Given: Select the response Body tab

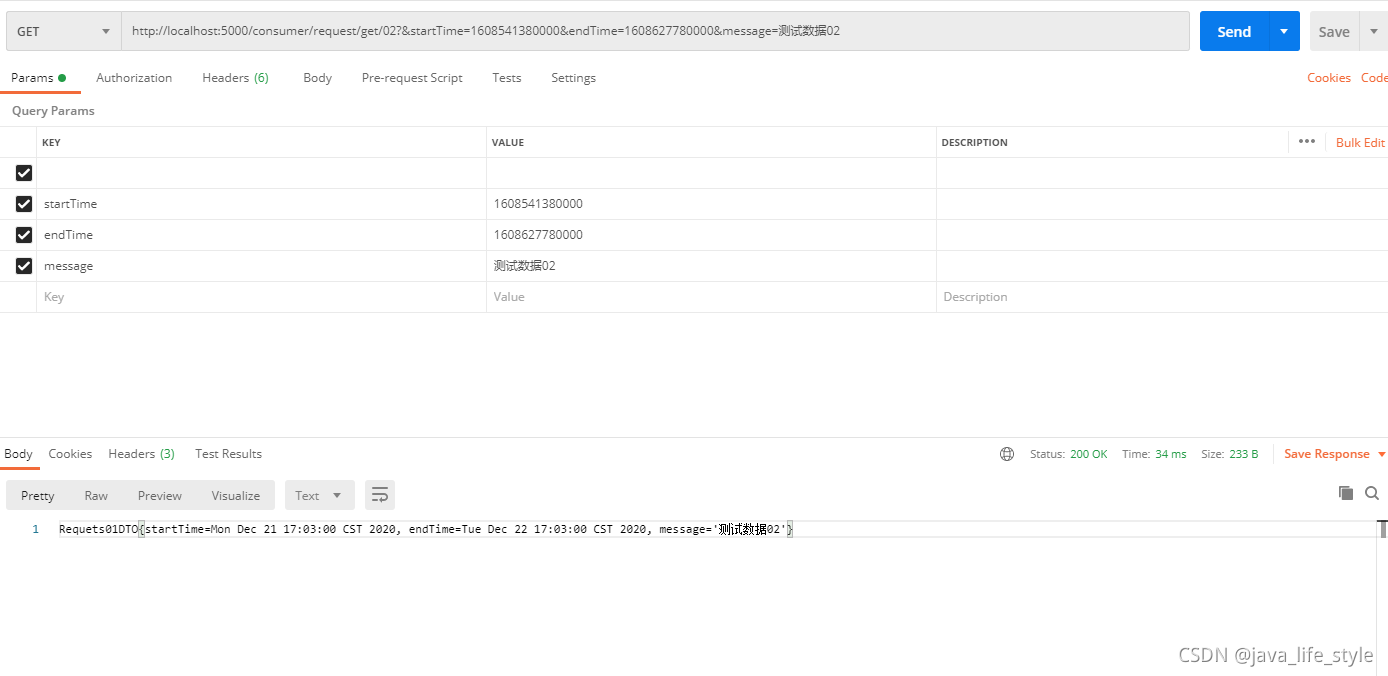Looking at the screenshot, I should [19, 454].
